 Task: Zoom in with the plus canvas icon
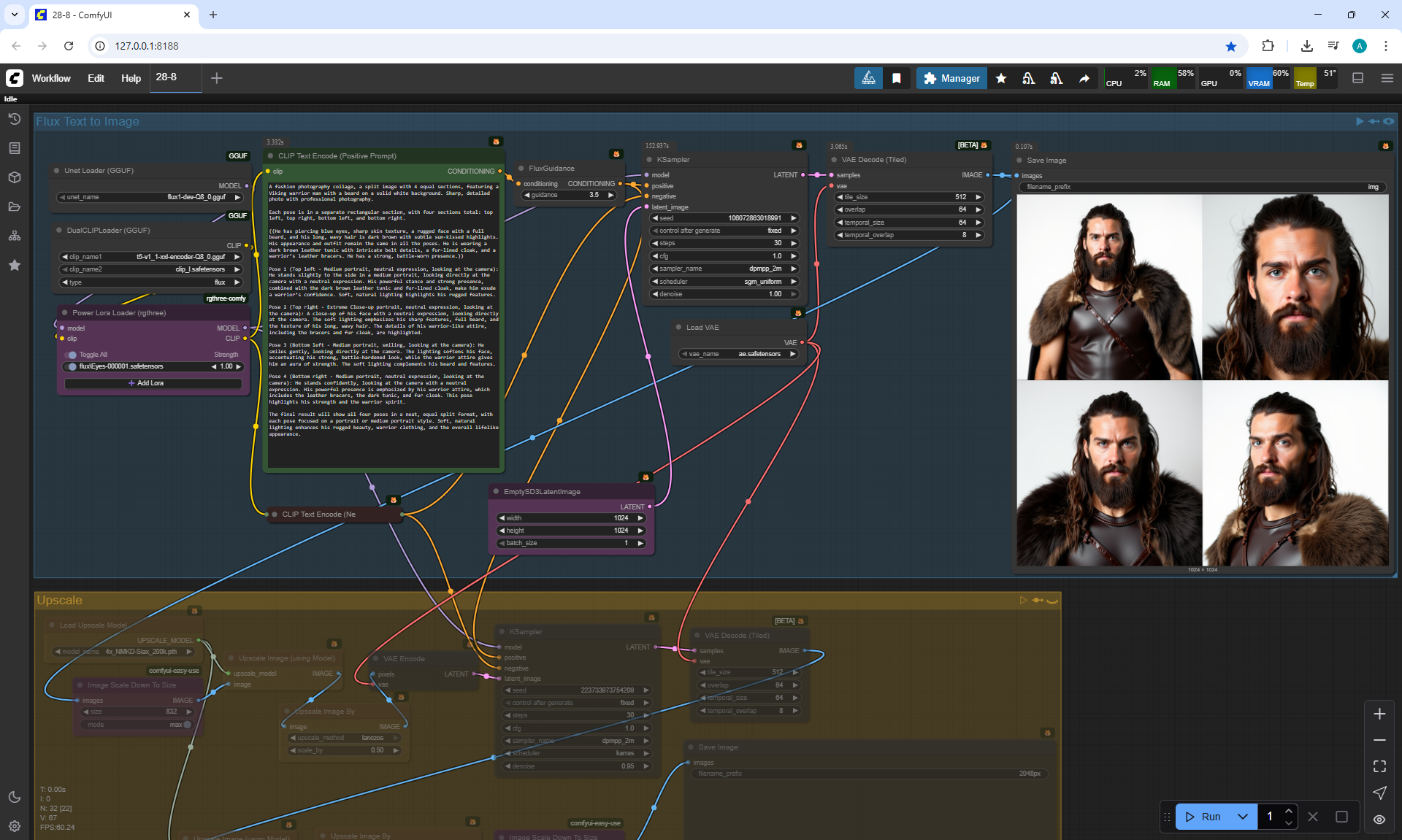click(x=1379, y=714)
